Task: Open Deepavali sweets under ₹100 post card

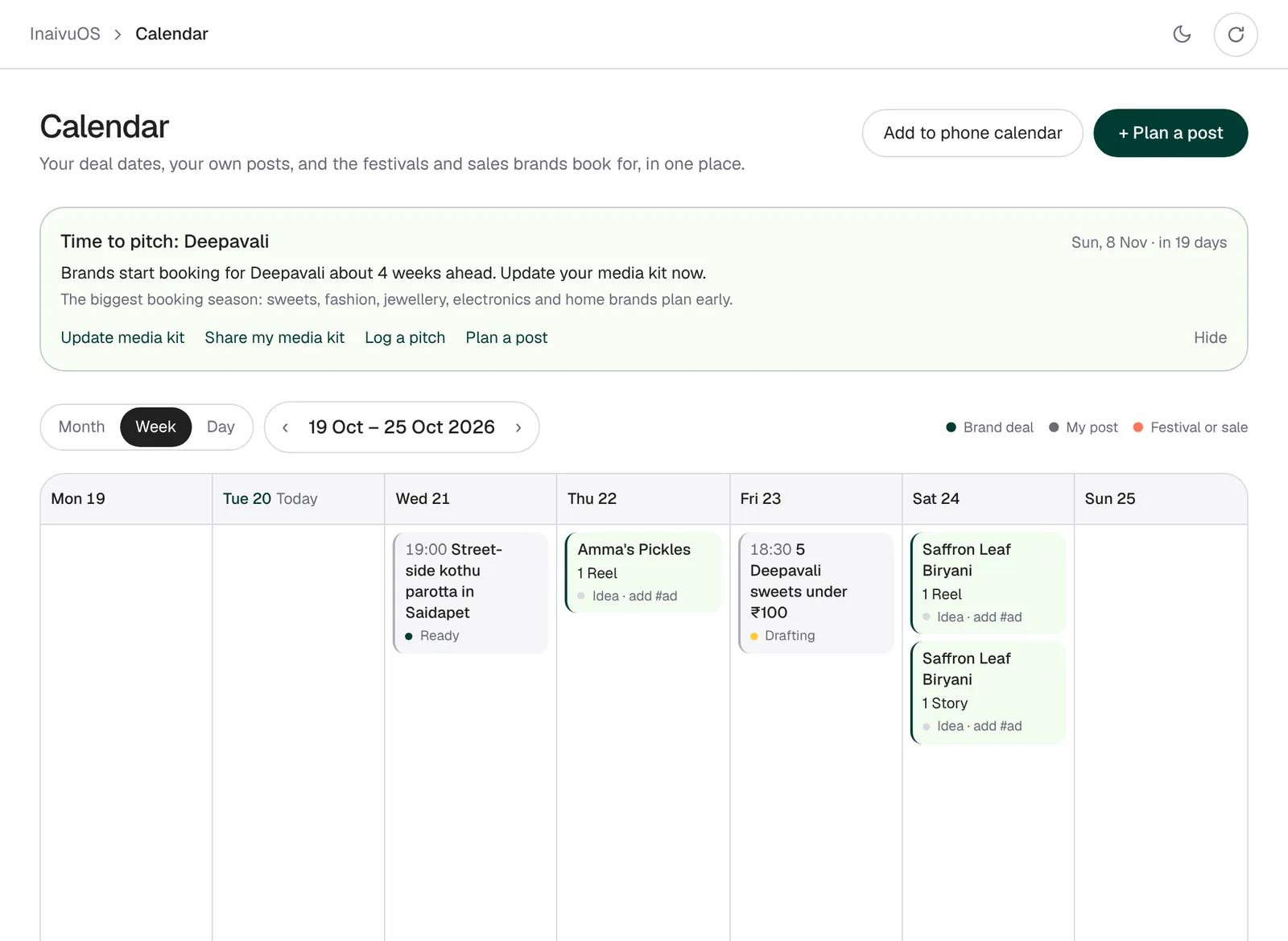Action: [x=815, y=592]
